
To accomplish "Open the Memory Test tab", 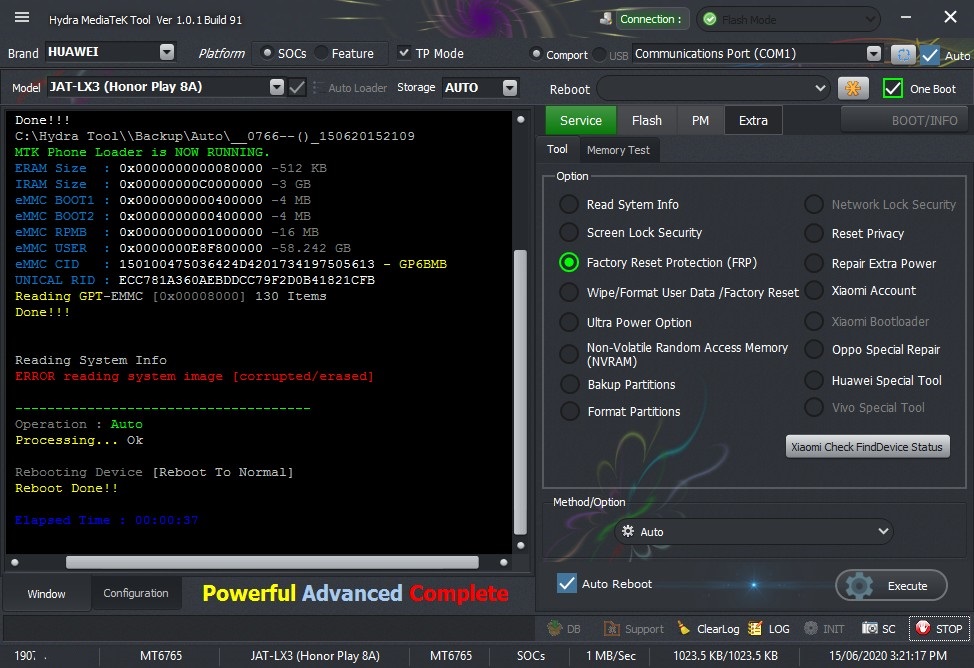I will (x=618, y=150).
